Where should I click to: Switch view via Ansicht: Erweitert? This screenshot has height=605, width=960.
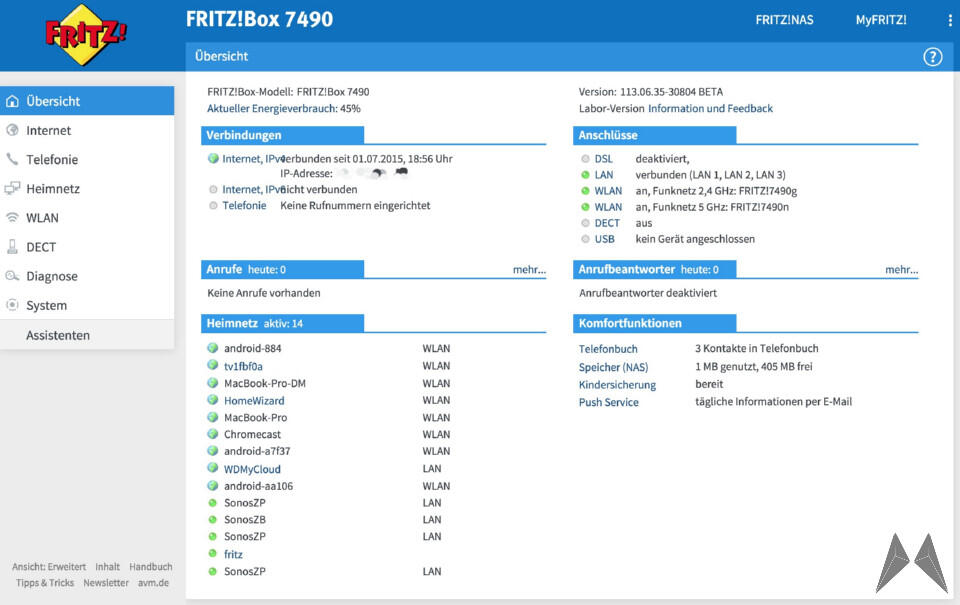[x=49, y=567]
